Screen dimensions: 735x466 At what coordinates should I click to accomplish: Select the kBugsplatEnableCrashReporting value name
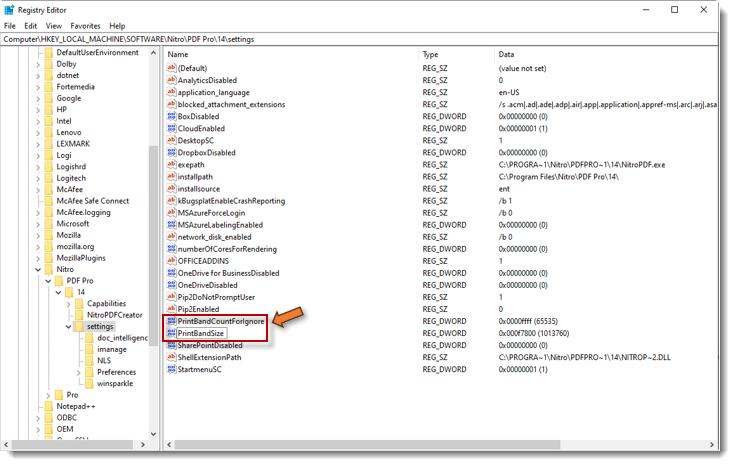(231, 201)
